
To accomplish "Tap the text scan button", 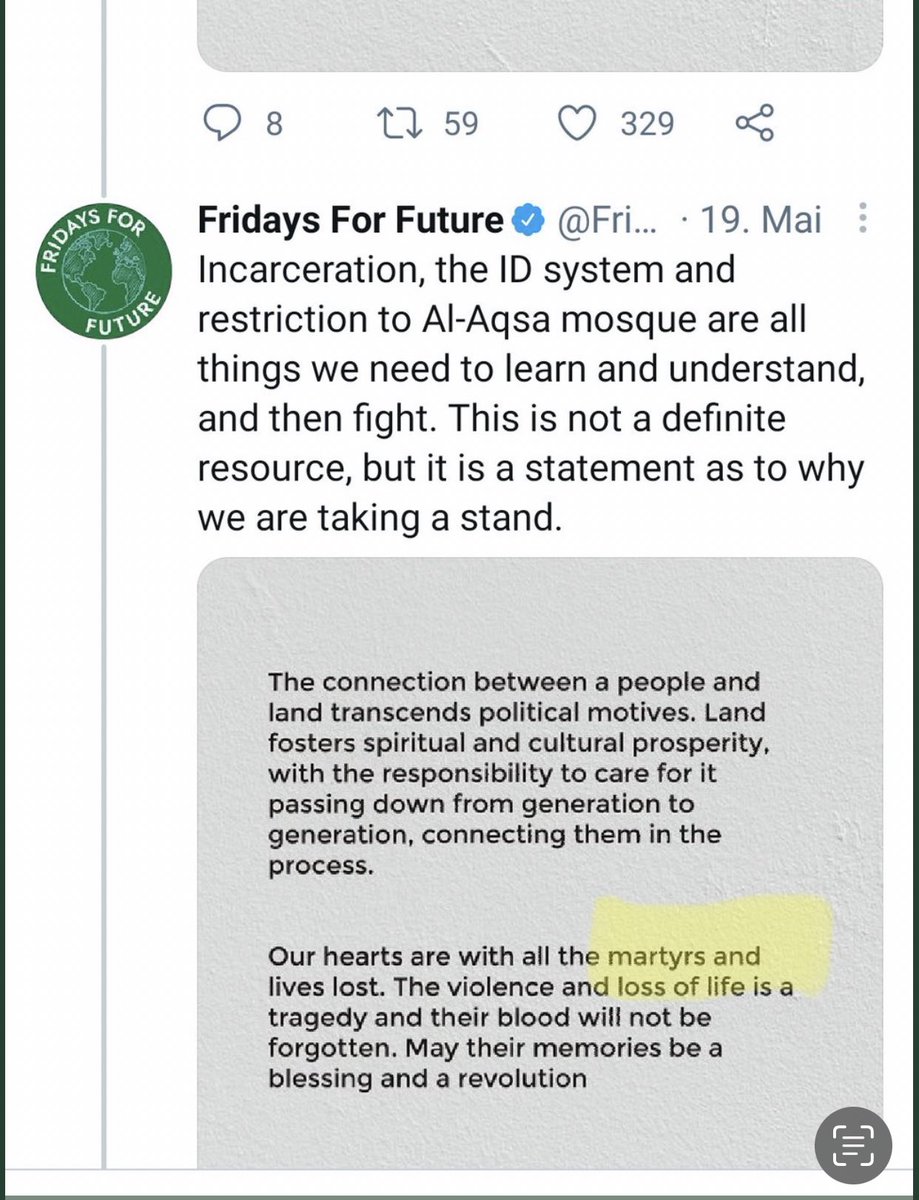I will (x=852, y=1144).
